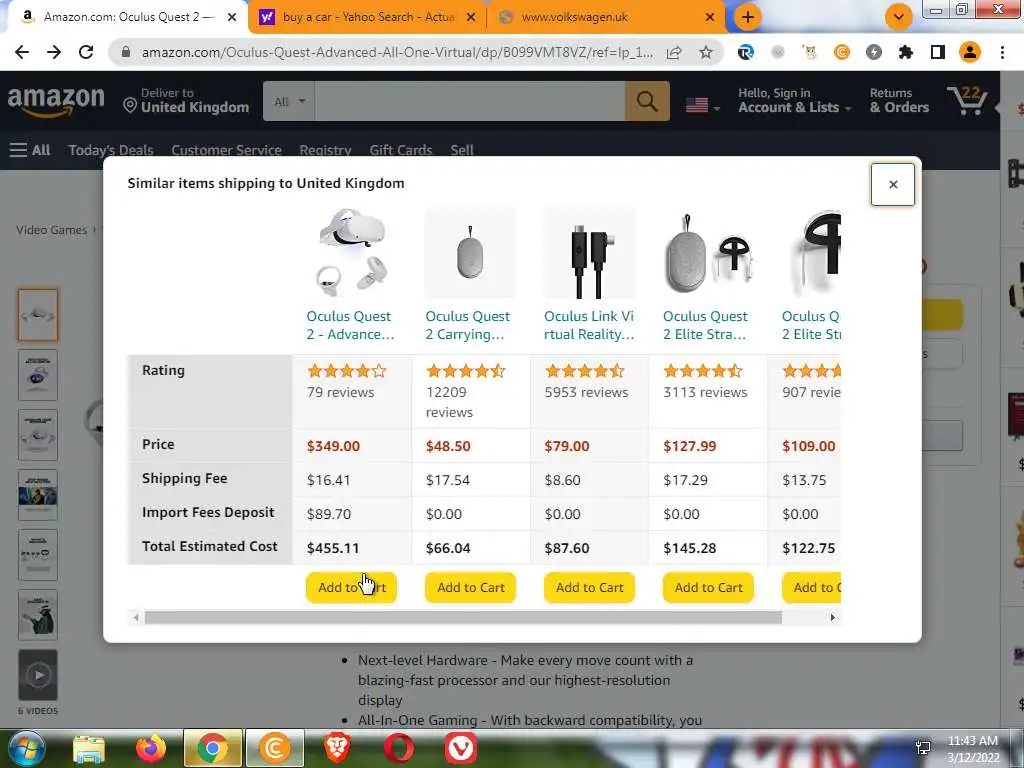This screenshot has height=768, width=1024.
Task: Click the lightning bolt extension icon
Action: pos(874,52)
